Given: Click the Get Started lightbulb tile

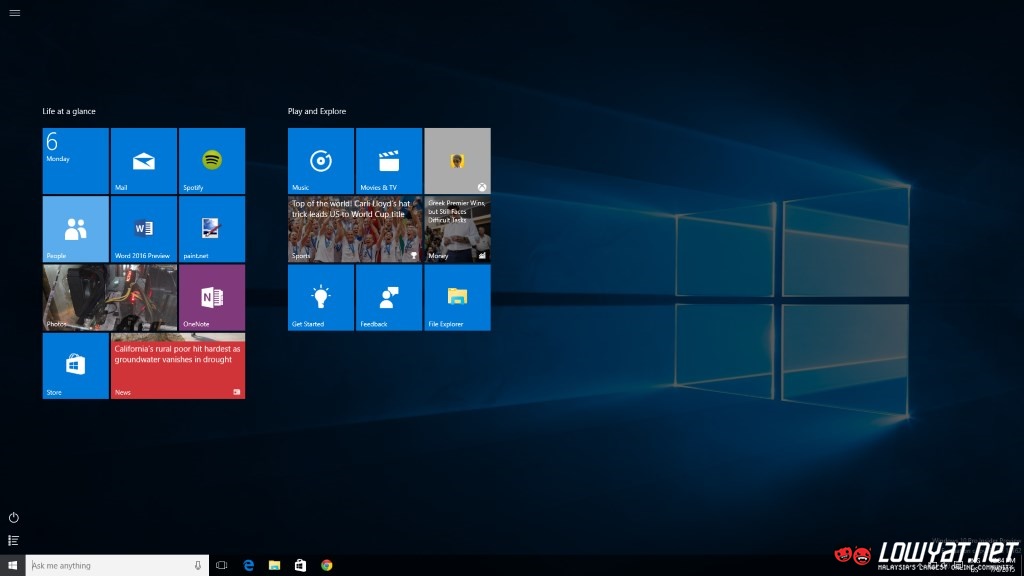Looking at the screenshot, I should pyautogui.click(x=320, y=297).
